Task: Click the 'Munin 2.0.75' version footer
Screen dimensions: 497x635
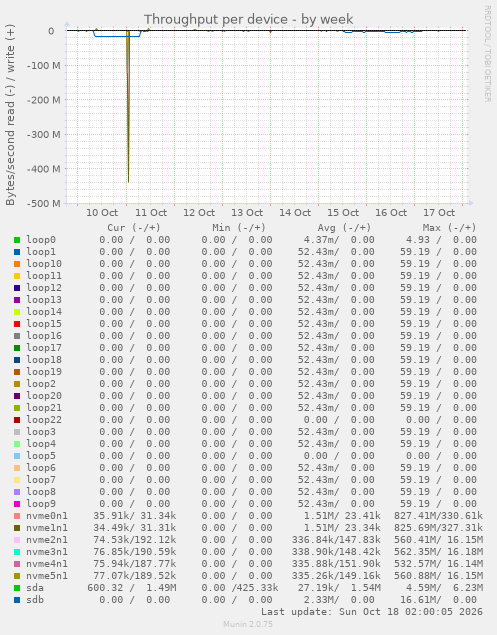Action: (248, 624)
